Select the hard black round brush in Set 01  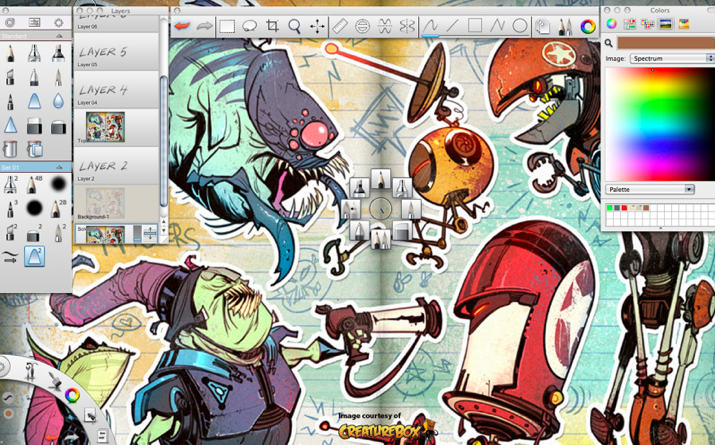tap(34, 208)
